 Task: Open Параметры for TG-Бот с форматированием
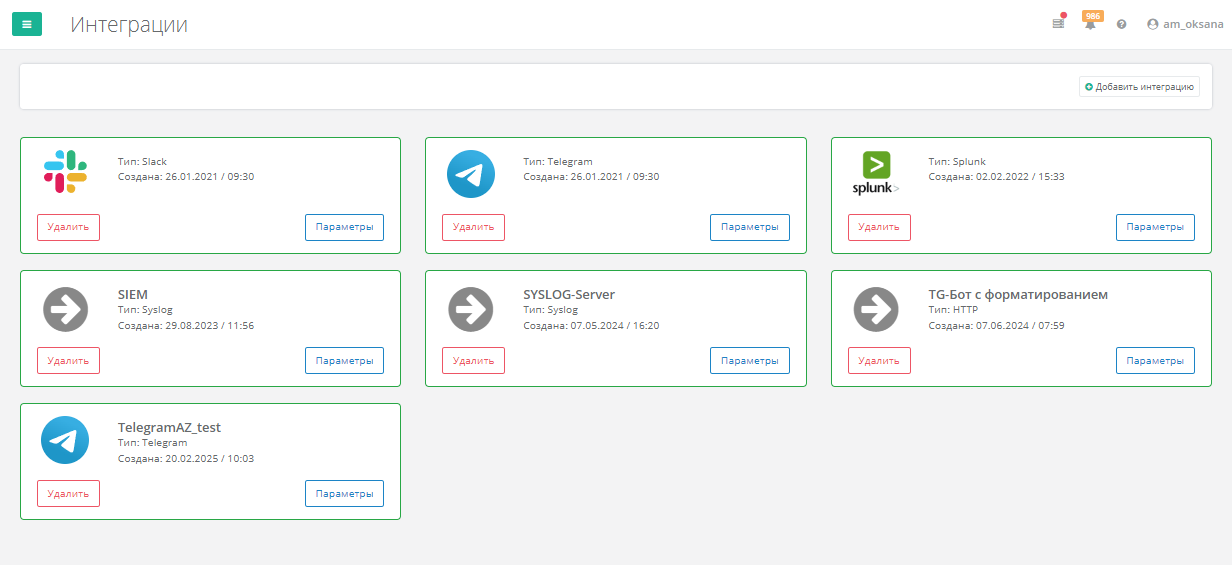click(1155, 360)
